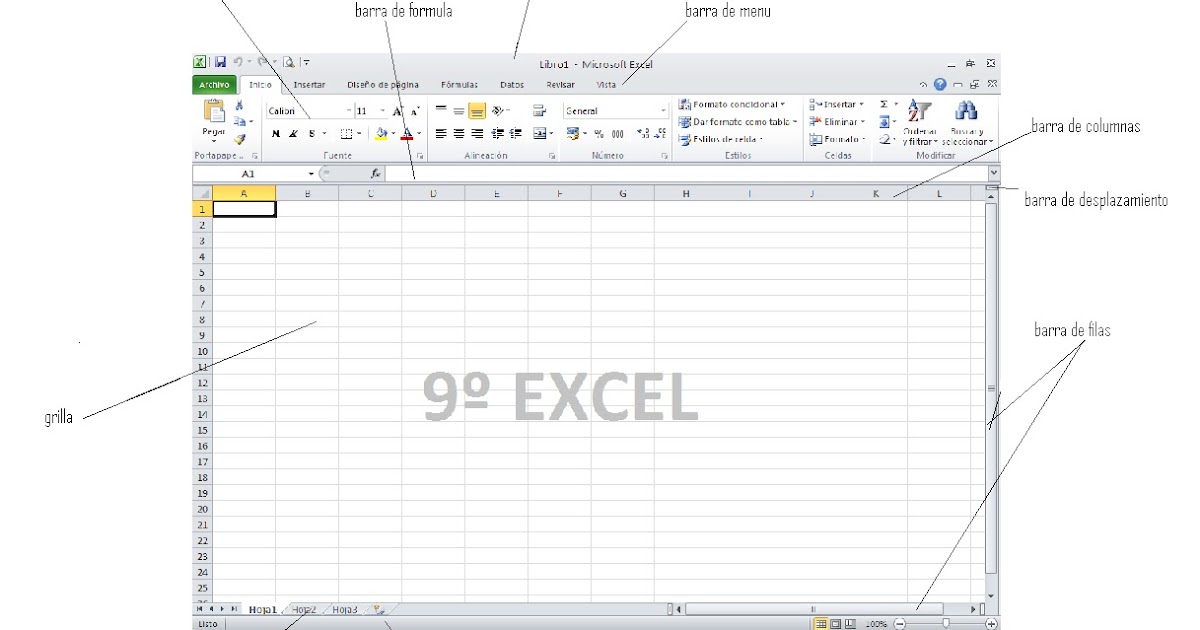This screenshot has height=630, width=1200.
Task: Open the font size dropdown
Action: pyautogui.click(x=381, y=110)
